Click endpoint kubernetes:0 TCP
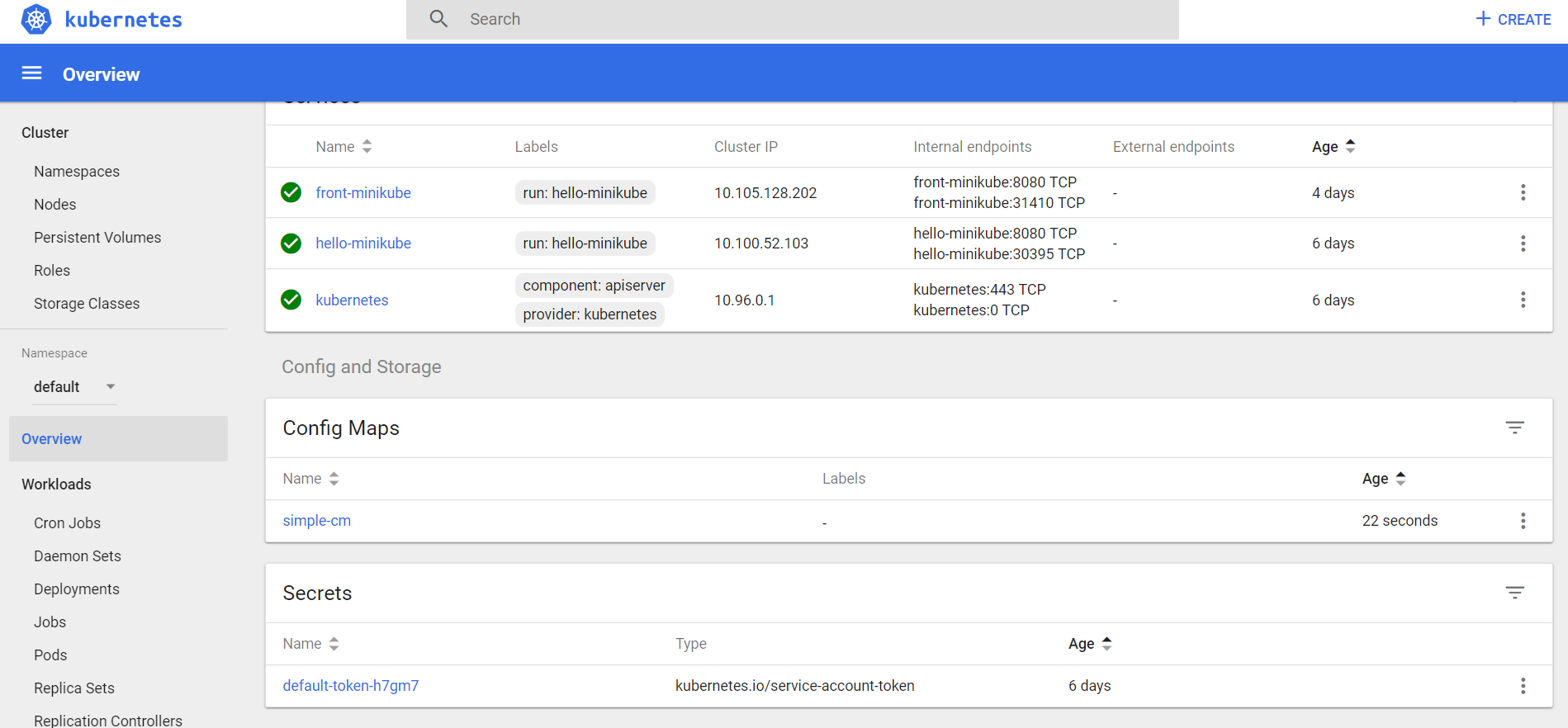1568x728 pixels. 971,310
